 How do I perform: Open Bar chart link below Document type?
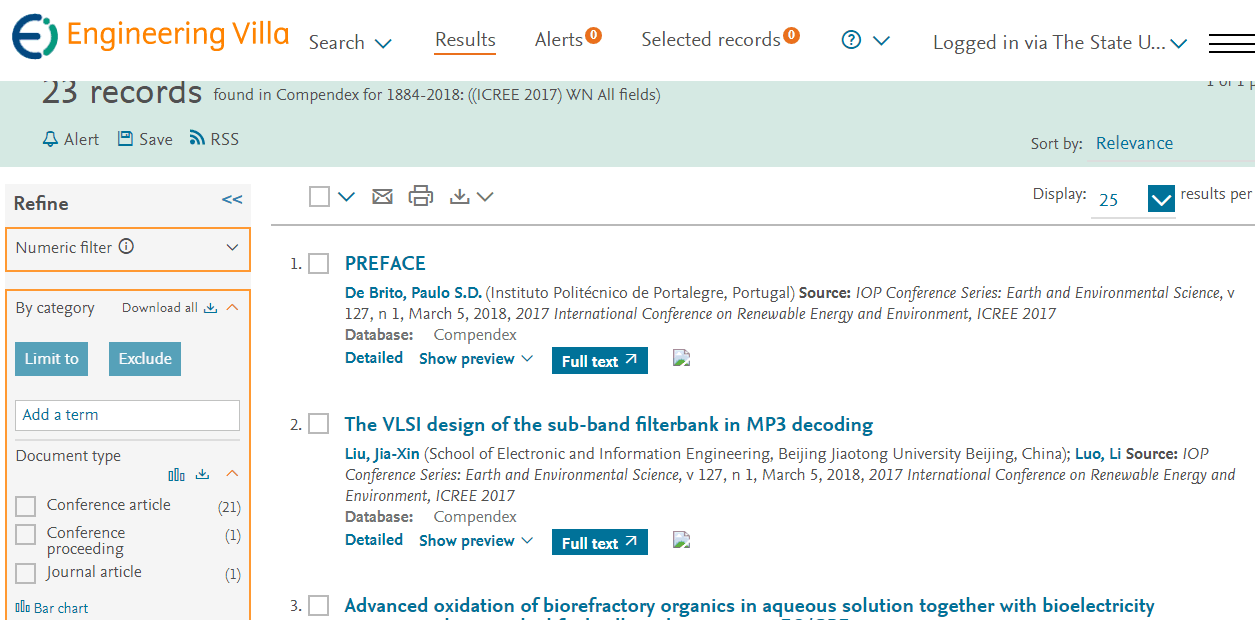tap(52, 608)
